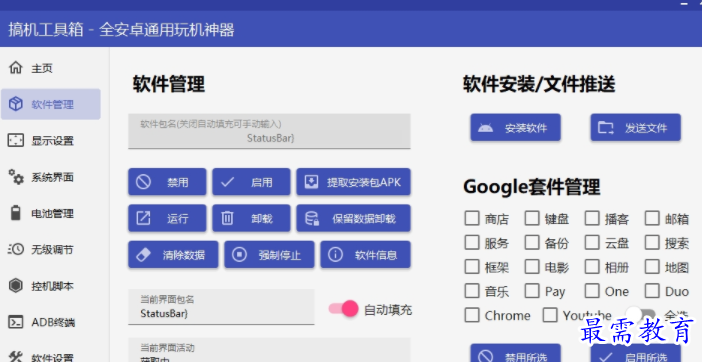
Task: Click the 当前界面包名 field
Action: click(x=221, y=307)
